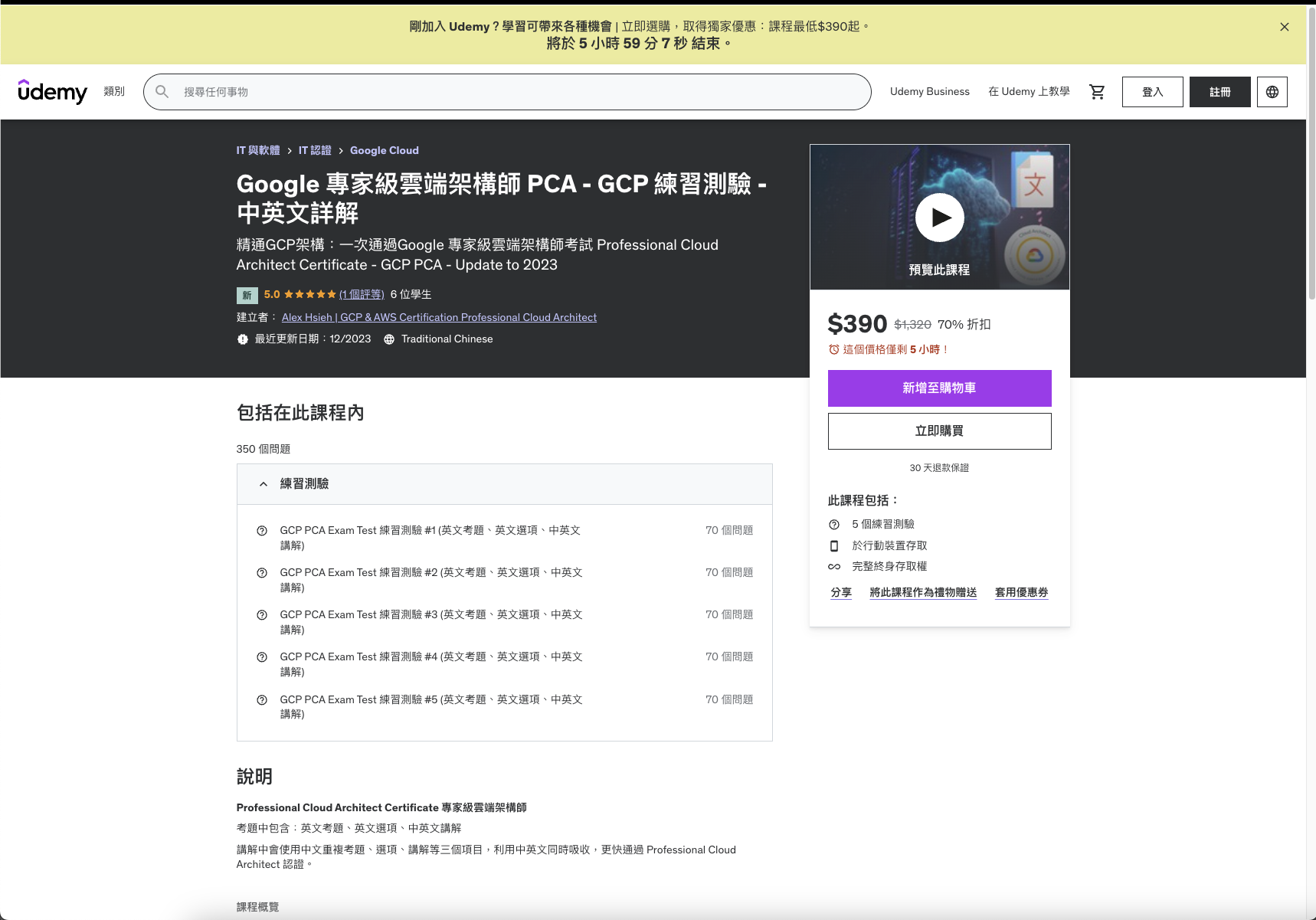Open 在 Udemy 上教學 link
This screenshot has width=1316, height=920.
(1029, 92)
